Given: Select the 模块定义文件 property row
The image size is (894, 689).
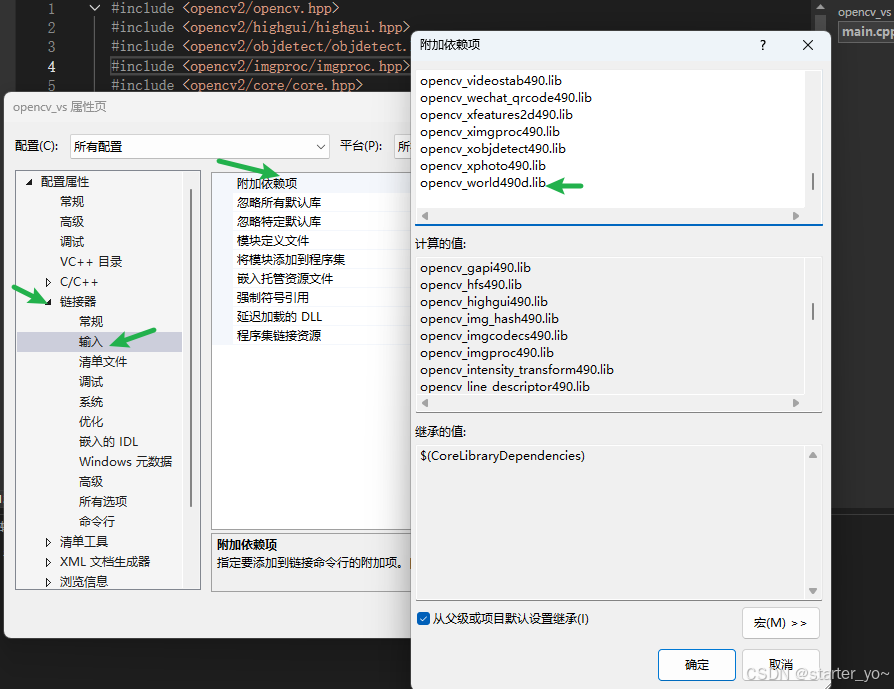Looking at the screenshot, I should (311, 241).
